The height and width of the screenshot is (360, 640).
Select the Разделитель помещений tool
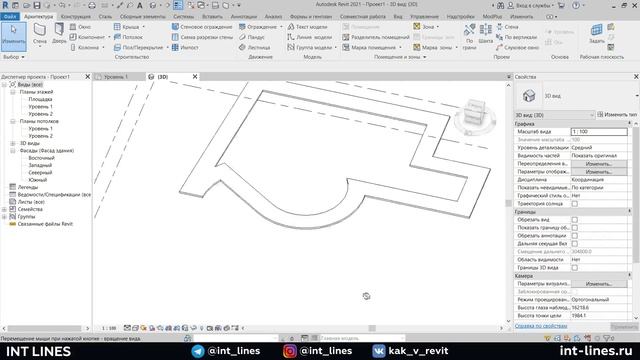[x=376, y=37]
